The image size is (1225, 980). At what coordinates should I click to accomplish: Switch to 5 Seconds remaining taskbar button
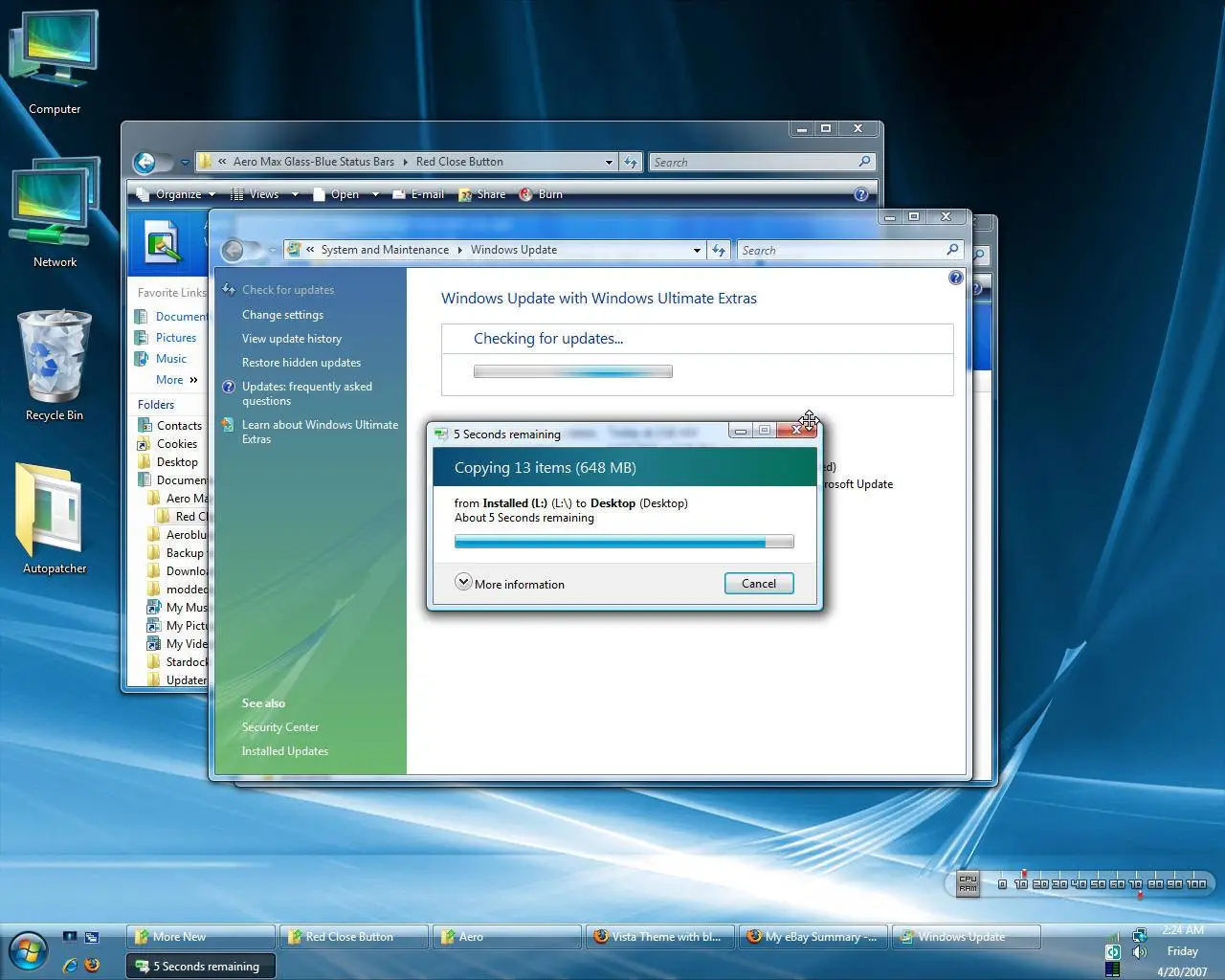click(x=201, y=966)
